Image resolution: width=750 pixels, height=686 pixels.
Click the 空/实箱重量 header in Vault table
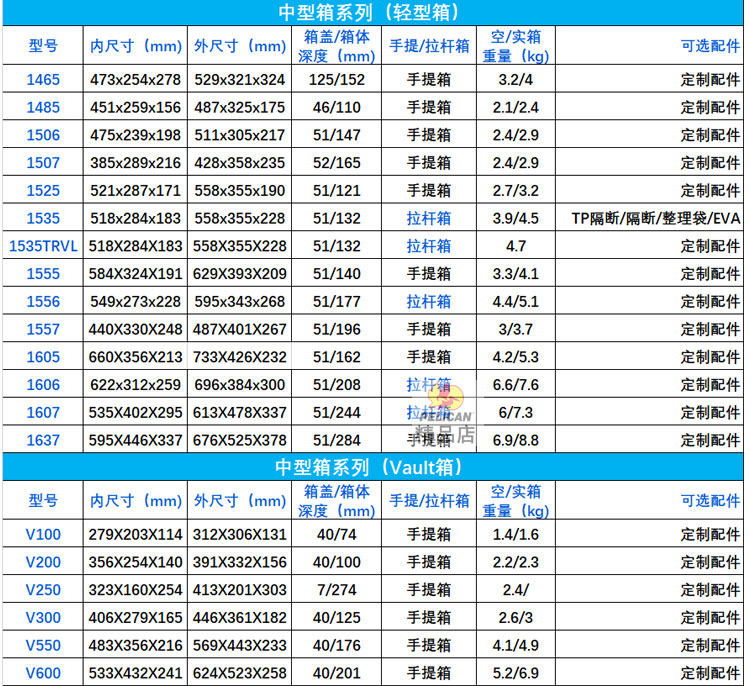(516, 501)
